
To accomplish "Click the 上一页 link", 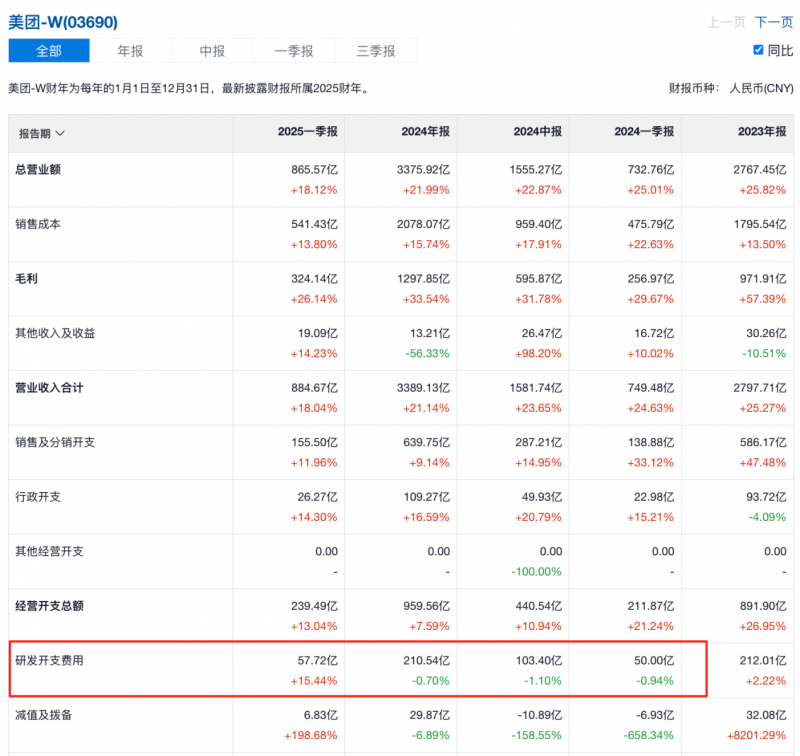I will (727, 22).
